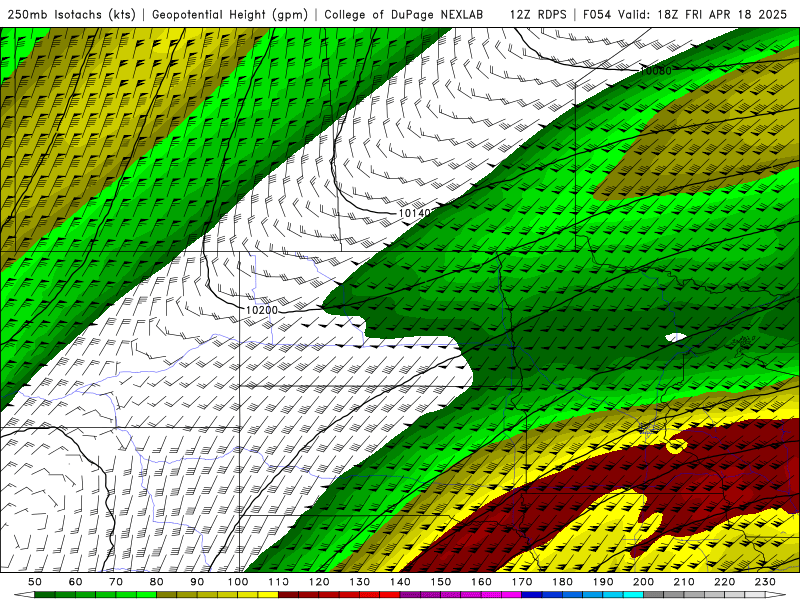The width and height of the screenshot is (800, 600).
Task: Click the 50 label on the color scale
Action: [35, 582]
